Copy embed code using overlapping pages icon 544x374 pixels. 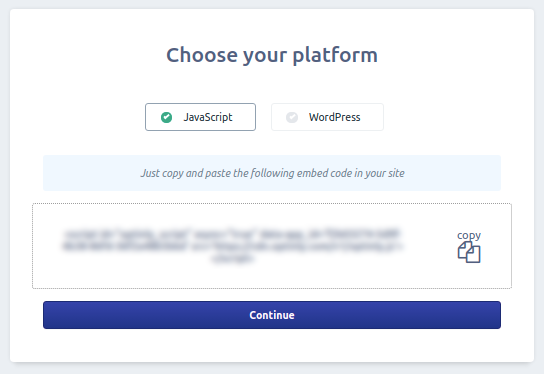[469, 252]
